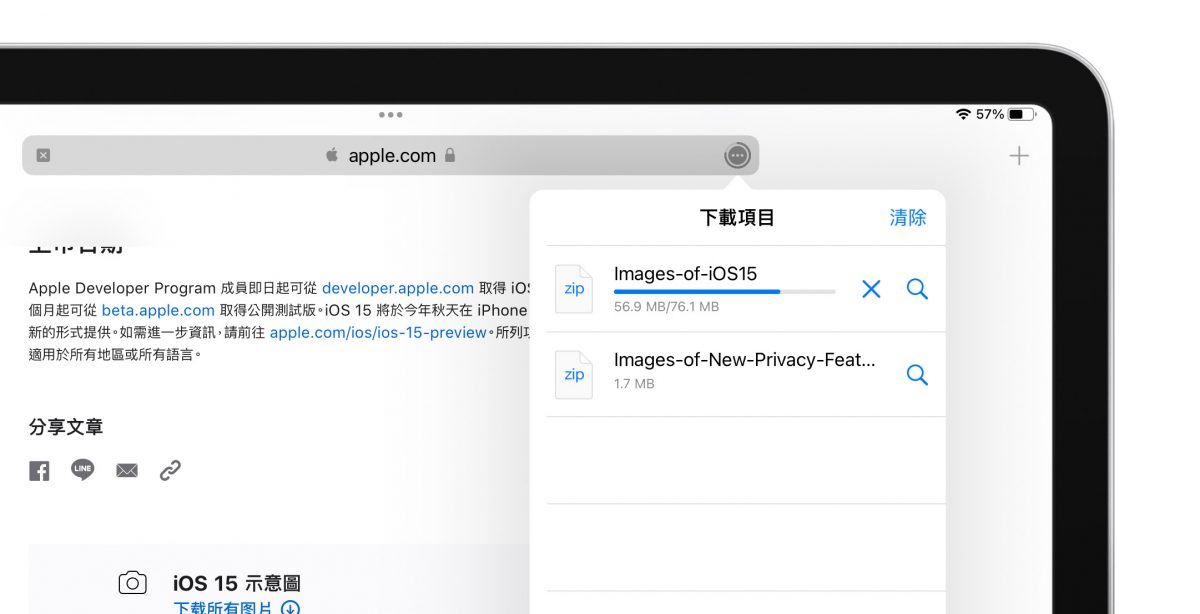Tap the battery indicator icon
Viewport: 1200px width, 614px height.
[1022, 114]
